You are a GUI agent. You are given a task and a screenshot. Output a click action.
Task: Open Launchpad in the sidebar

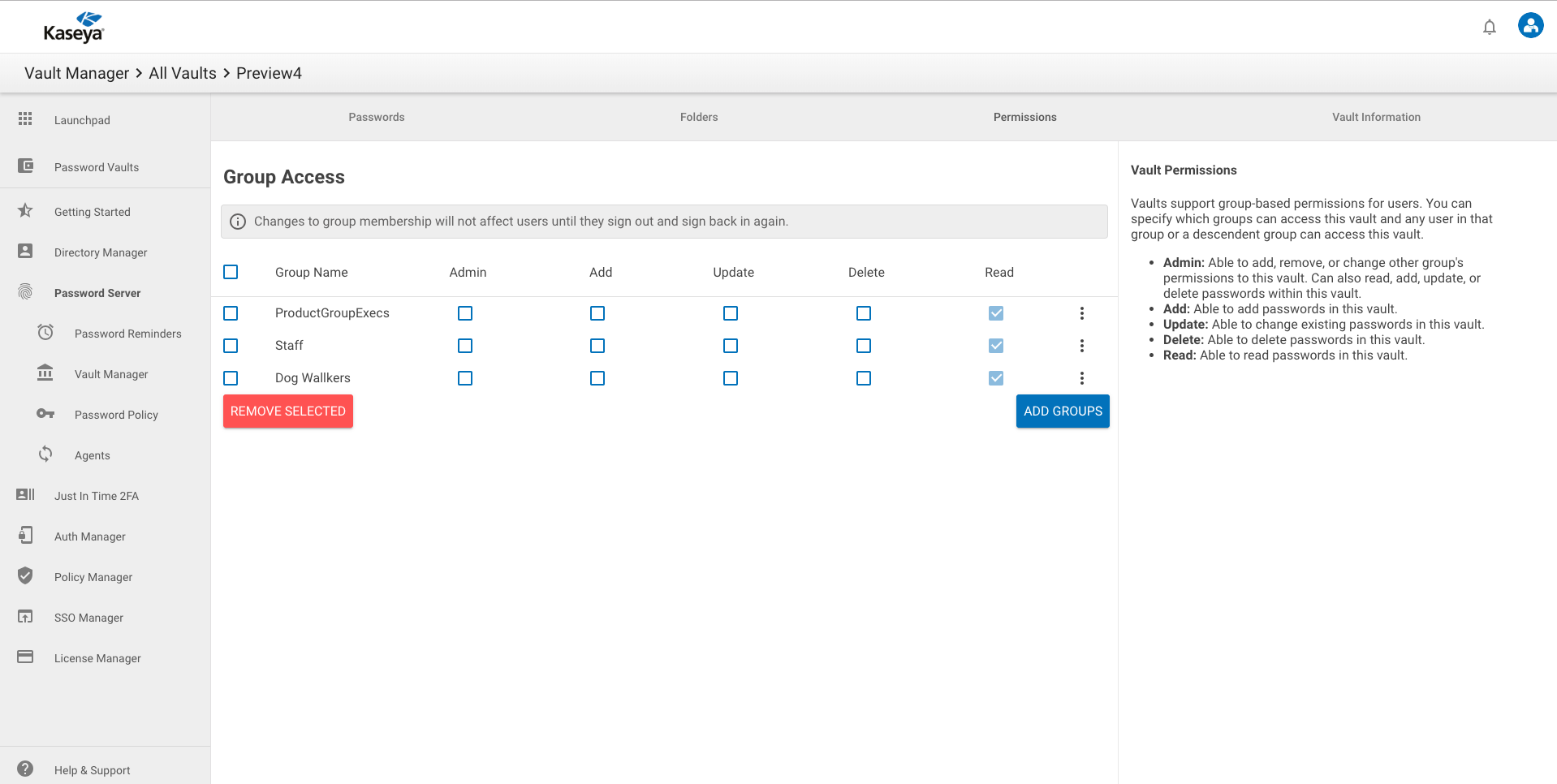pos(82,120)
